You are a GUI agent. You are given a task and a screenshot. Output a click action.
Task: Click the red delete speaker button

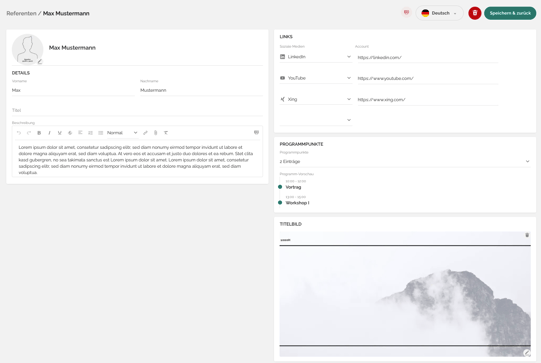(x=475, y=13)
